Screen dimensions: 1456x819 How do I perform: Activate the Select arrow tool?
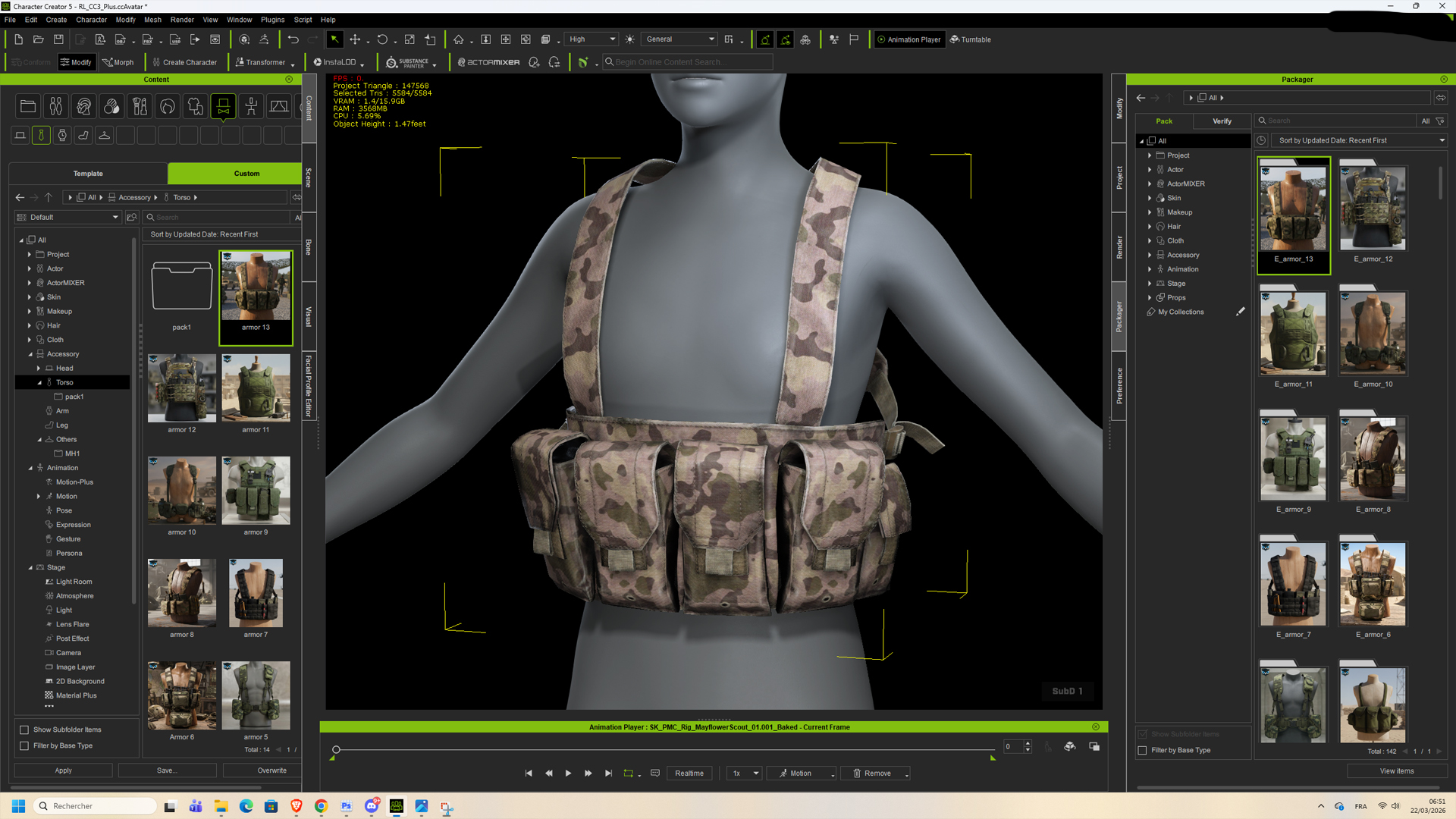coord(334,39)
